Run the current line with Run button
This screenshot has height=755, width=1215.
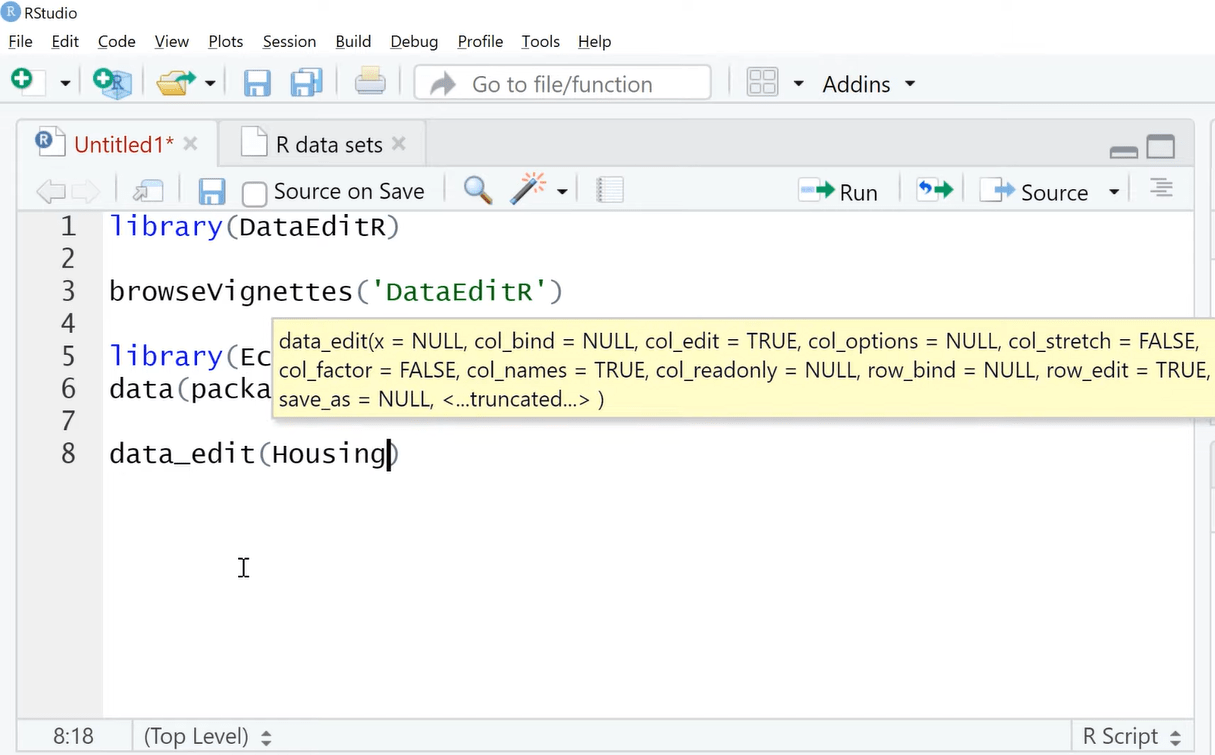coord(838,191)
